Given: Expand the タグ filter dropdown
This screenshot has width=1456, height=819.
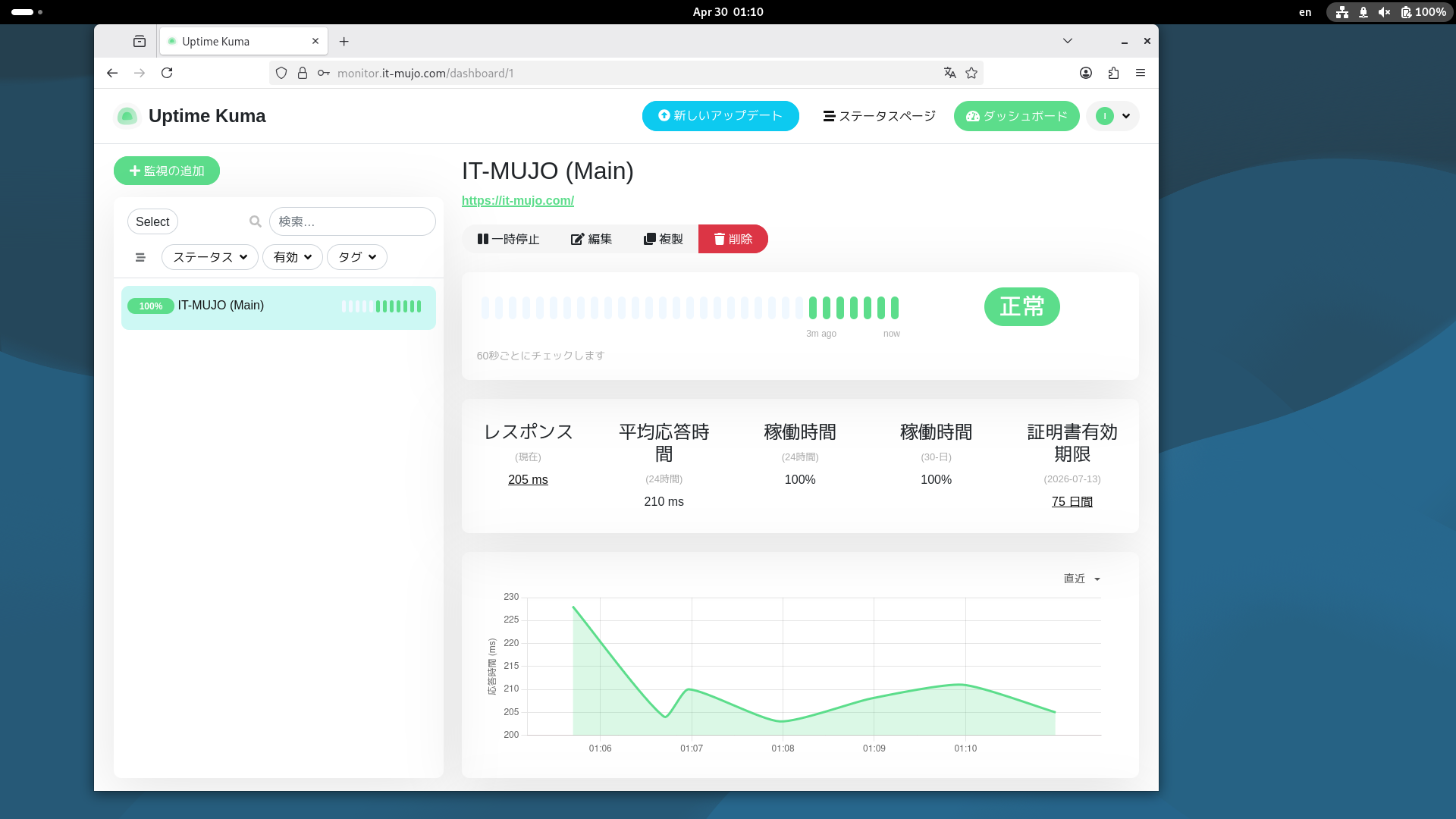Looking at the screenshot, I should [x=357, y=257].
